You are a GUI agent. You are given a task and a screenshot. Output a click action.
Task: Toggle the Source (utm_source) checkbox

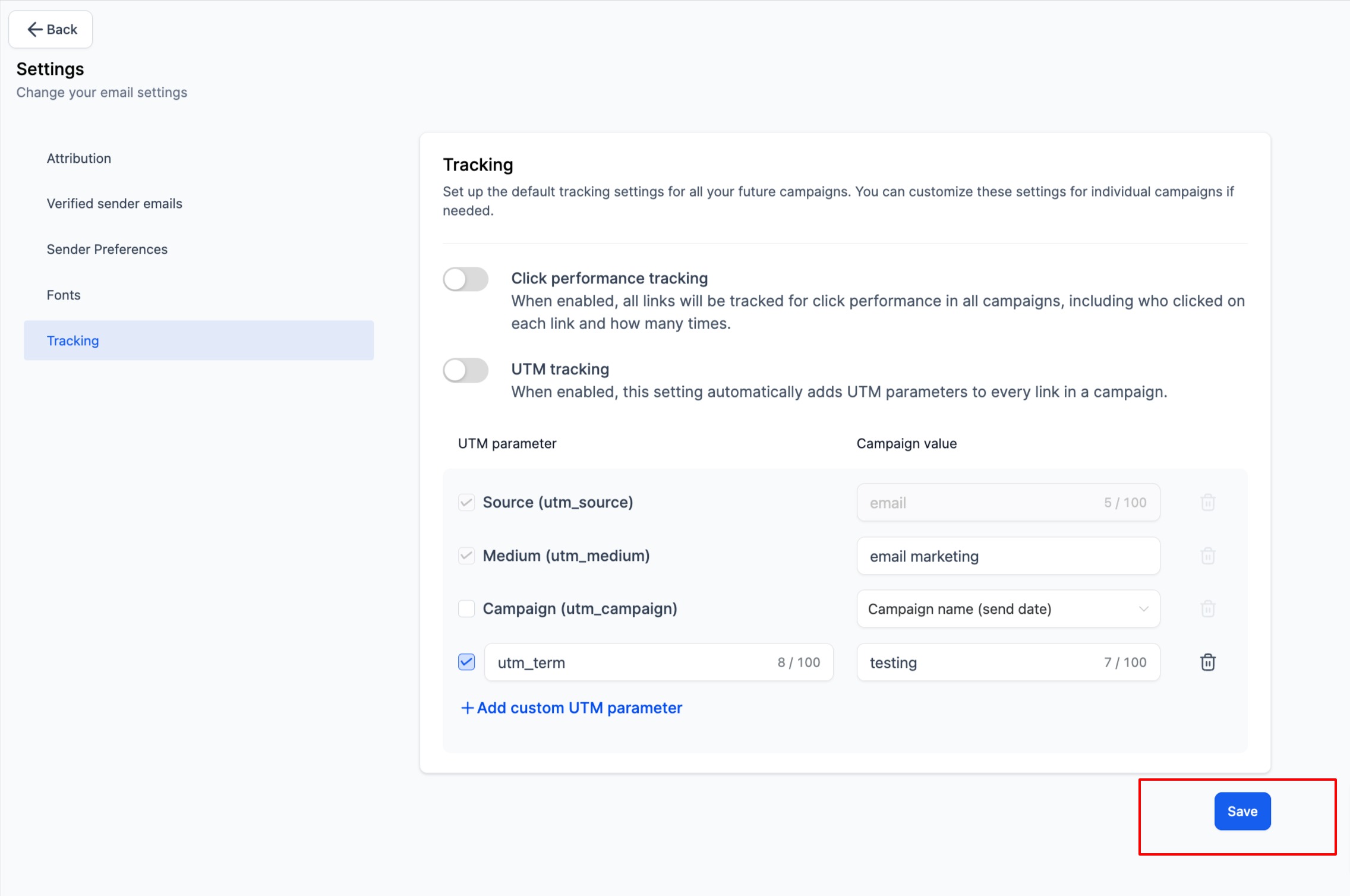click(x=466, y=502)
